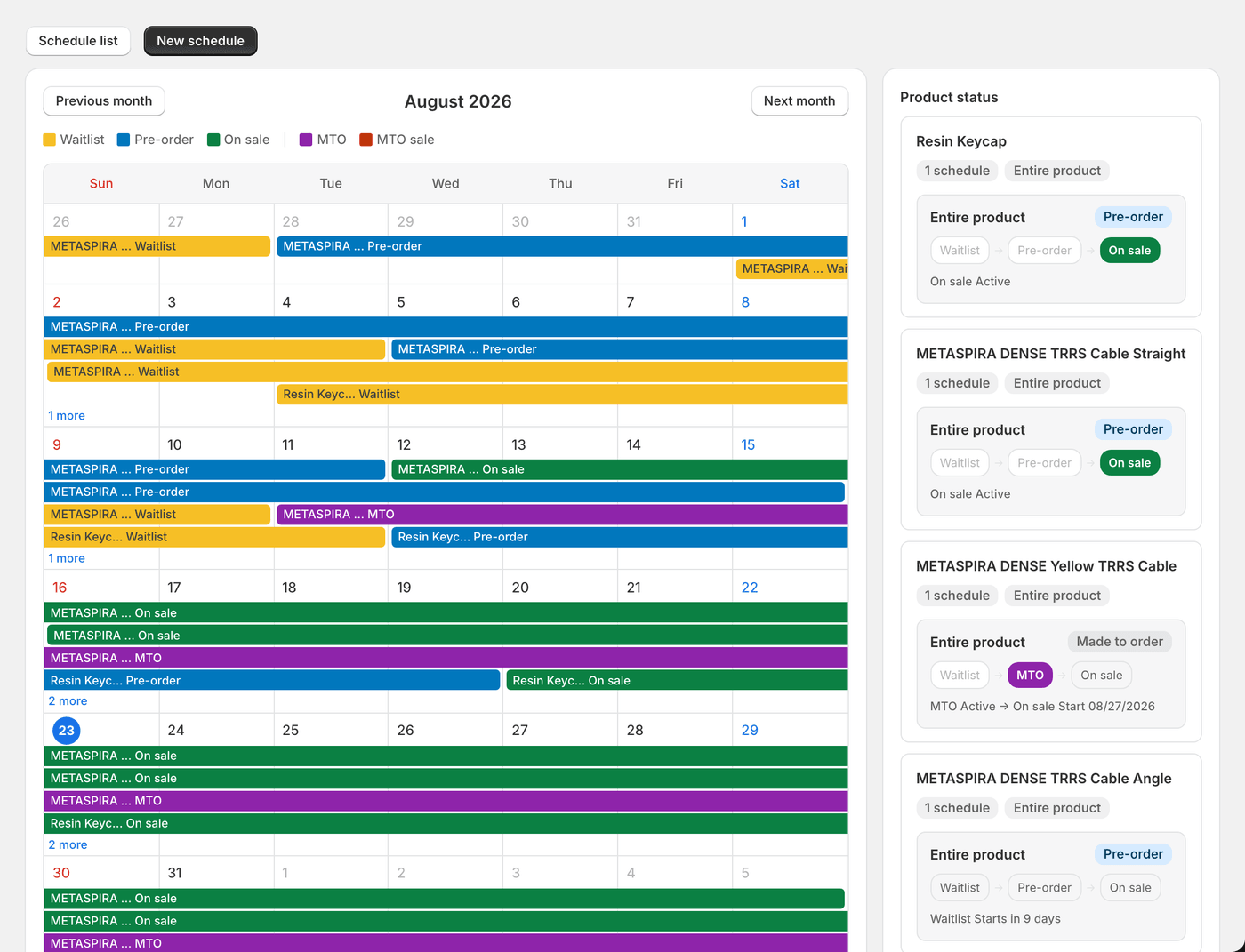Select Resin Keycap's active On sale step
Screen dimensions: 1245x952
[1129, 251]
